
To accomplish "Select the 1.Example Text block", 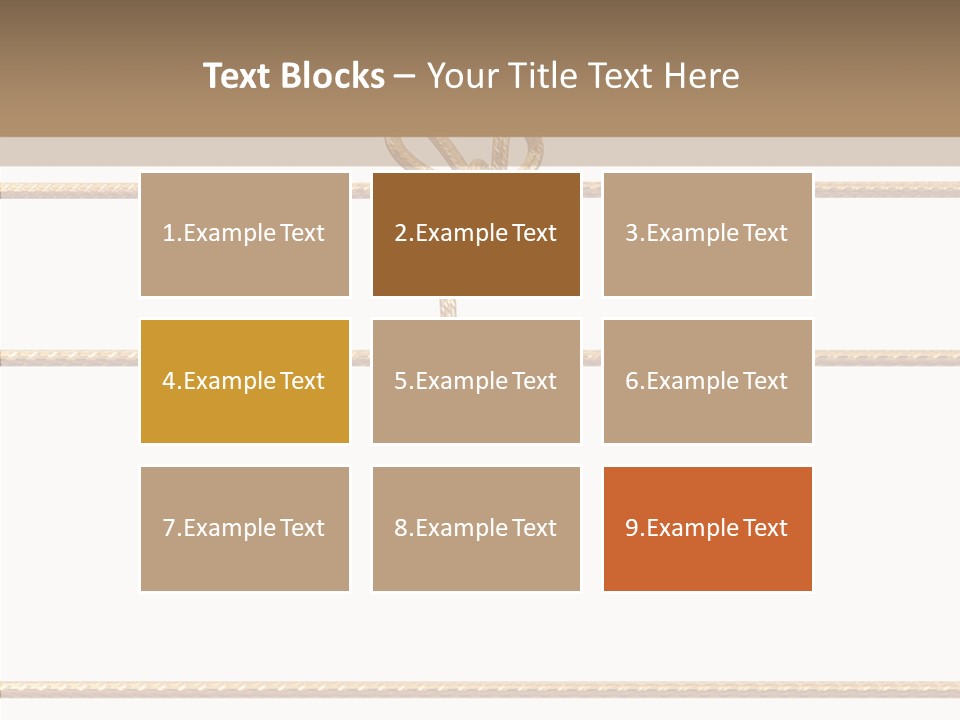I will coord(245,234).
